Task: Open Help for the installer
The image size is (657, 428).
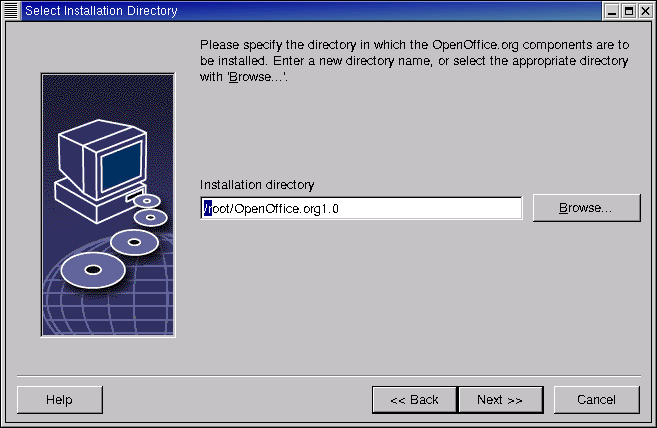Action: pyautogui.click(x=59, y=400)
